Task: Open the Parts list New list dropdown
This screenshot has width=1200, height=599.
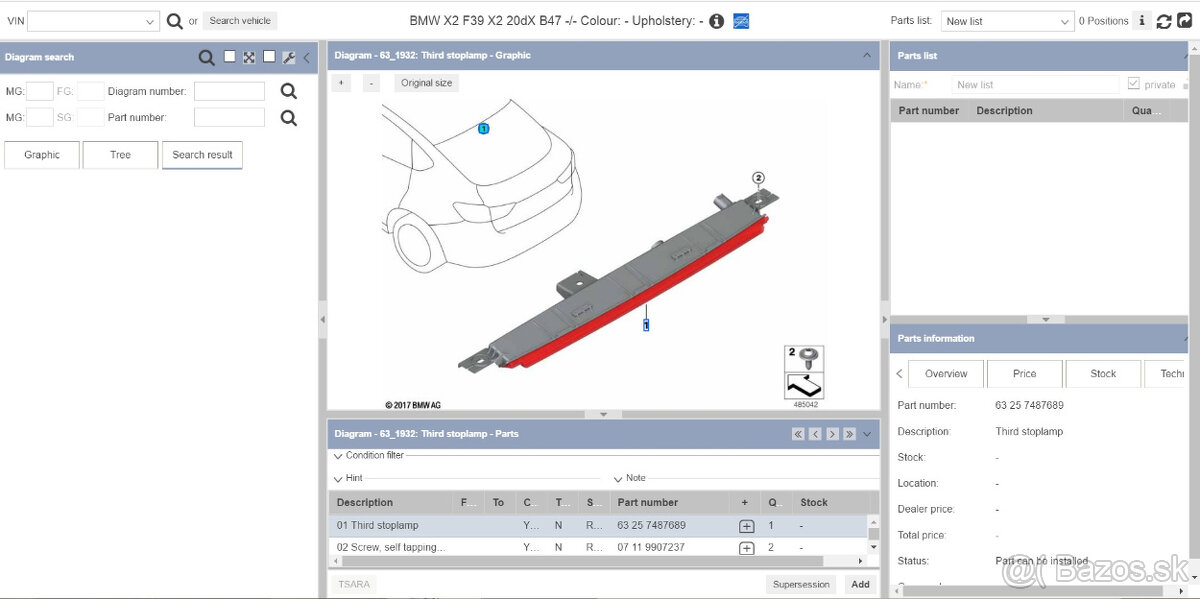Action: 1007,21
